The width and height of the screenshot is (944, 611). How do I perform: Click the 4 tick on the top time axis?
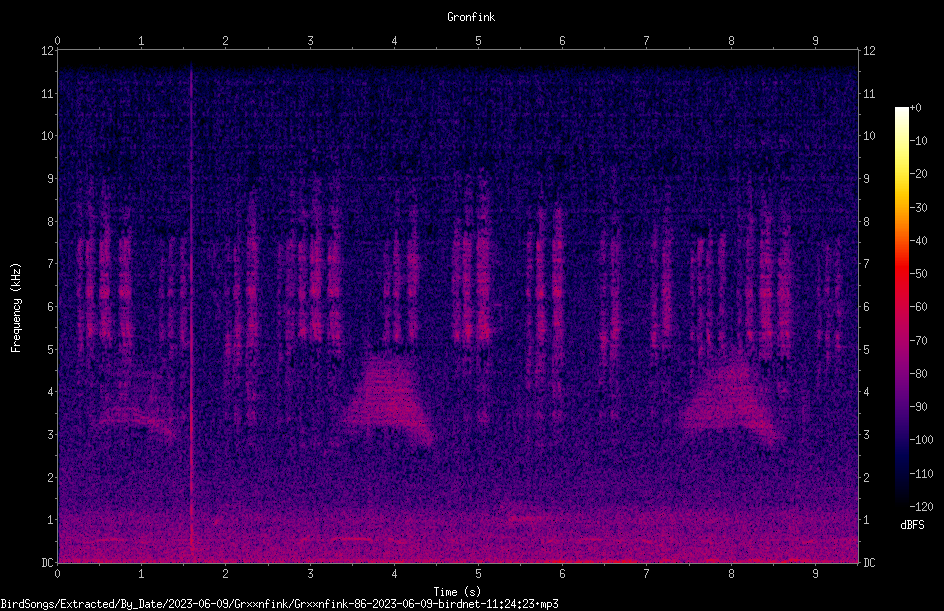(x=394, y=41)
